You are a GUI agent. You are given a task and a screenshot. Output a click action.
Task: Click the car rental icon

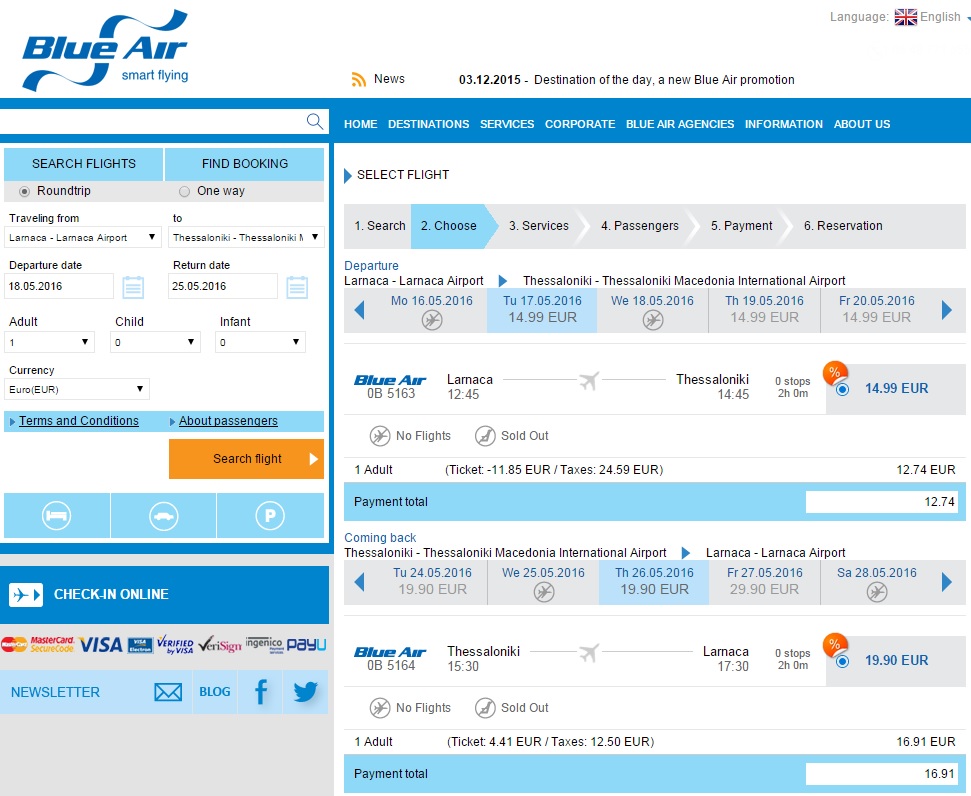point(163,515)
